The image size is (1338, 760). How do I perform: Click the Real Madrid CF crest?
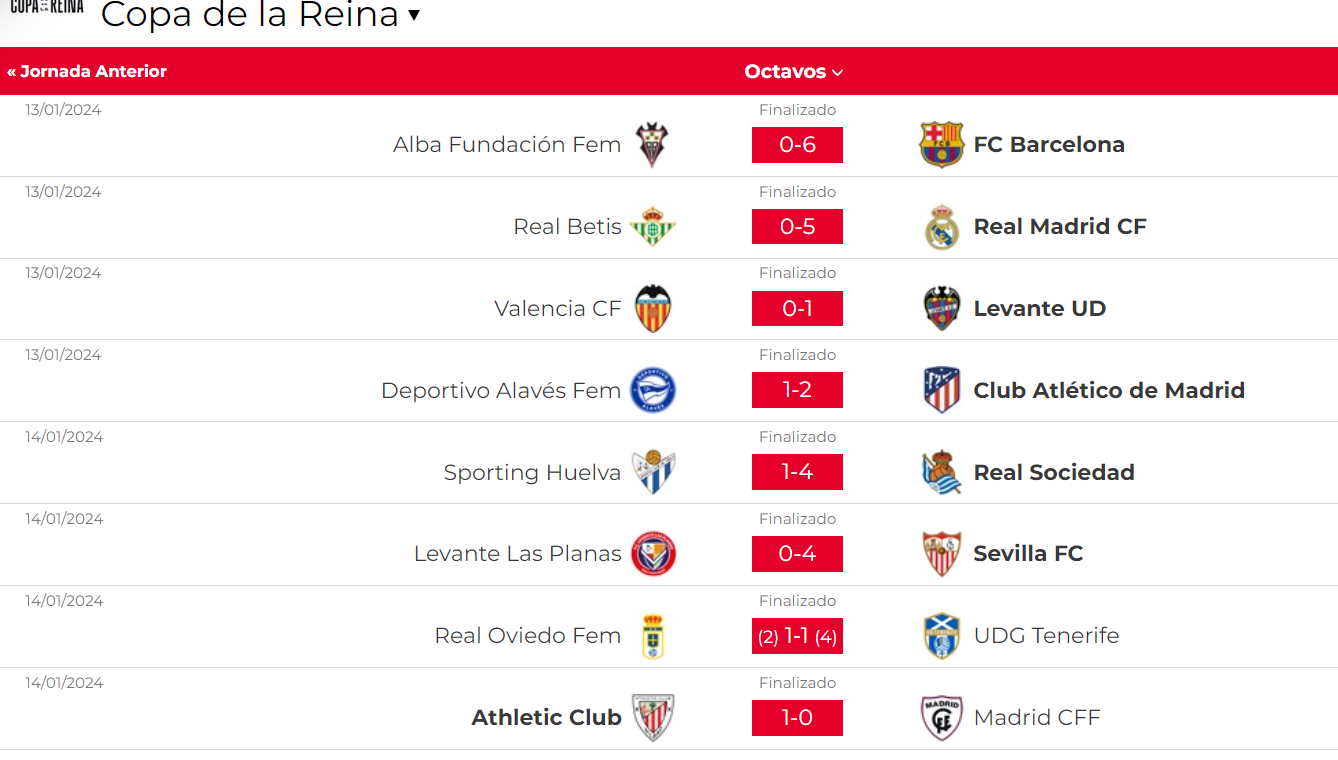pos(941,227)
